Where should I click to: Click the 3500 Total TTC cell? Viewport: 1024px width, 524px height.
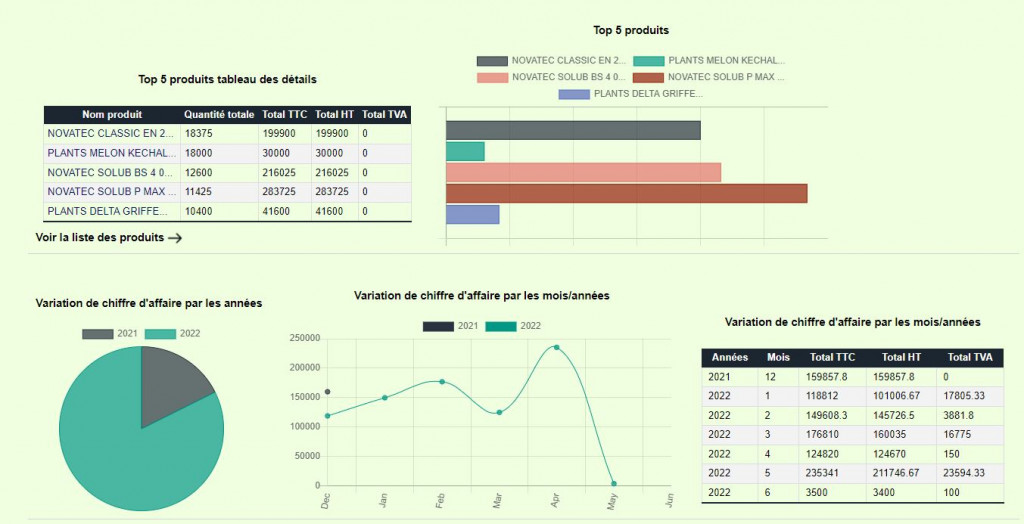pyautogui.click(x=833, y=493)
